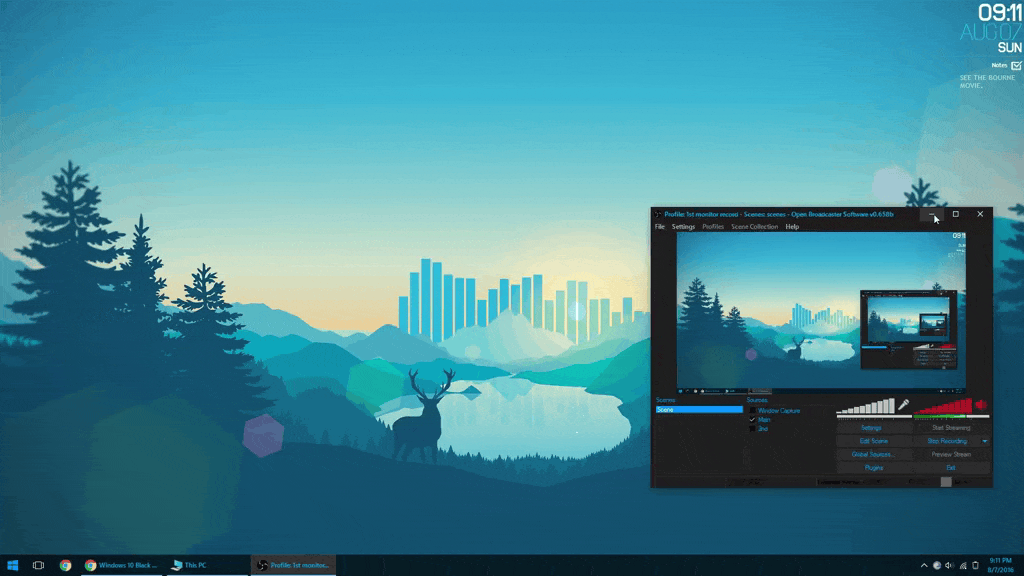The height and width of the screenshot is (576, 1024).
Task: Open the File menu in OBS
Action: pyautogui.click(x=659, y=227)
